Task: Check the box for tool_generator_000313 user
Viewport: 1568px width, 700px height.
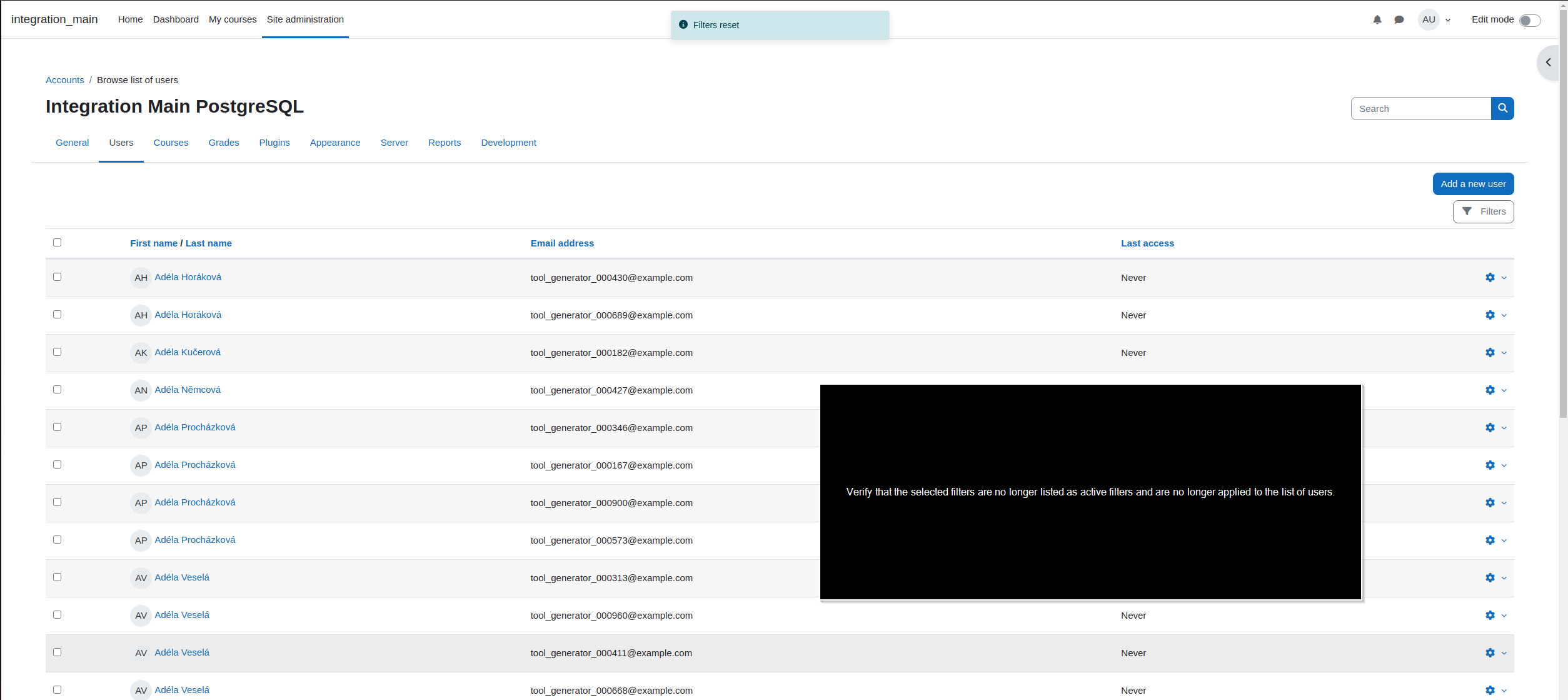Action: pyautogui.click(x=57, y=577)
